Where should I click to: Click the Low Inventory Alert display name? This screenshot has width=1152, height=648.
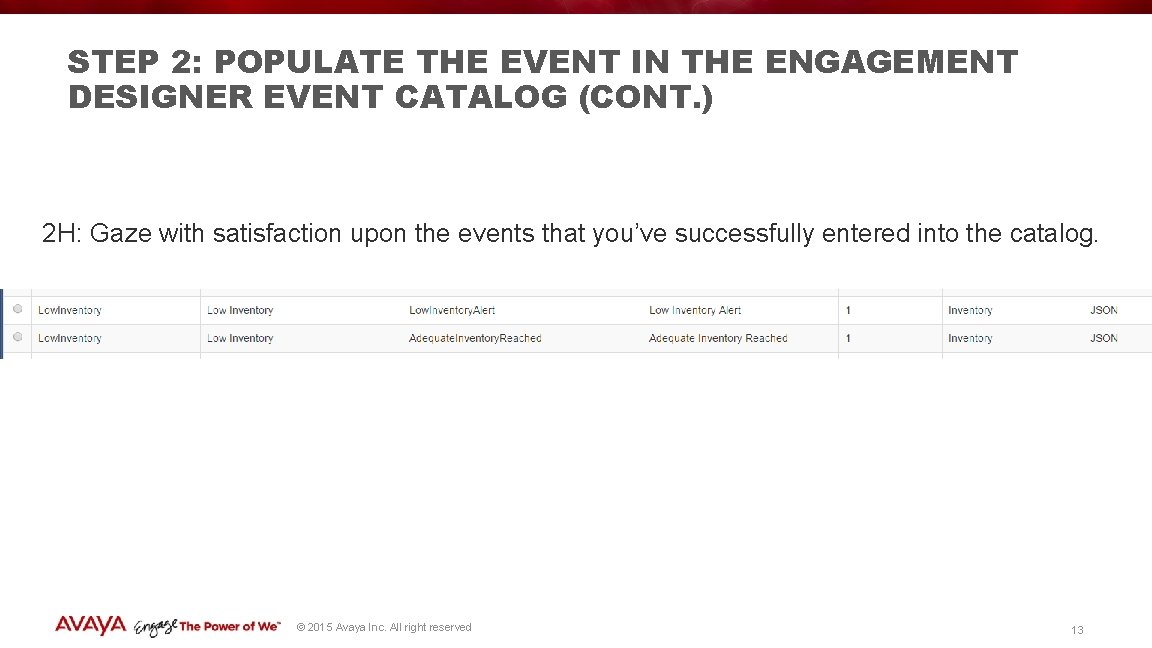click(x=694, y=309)
